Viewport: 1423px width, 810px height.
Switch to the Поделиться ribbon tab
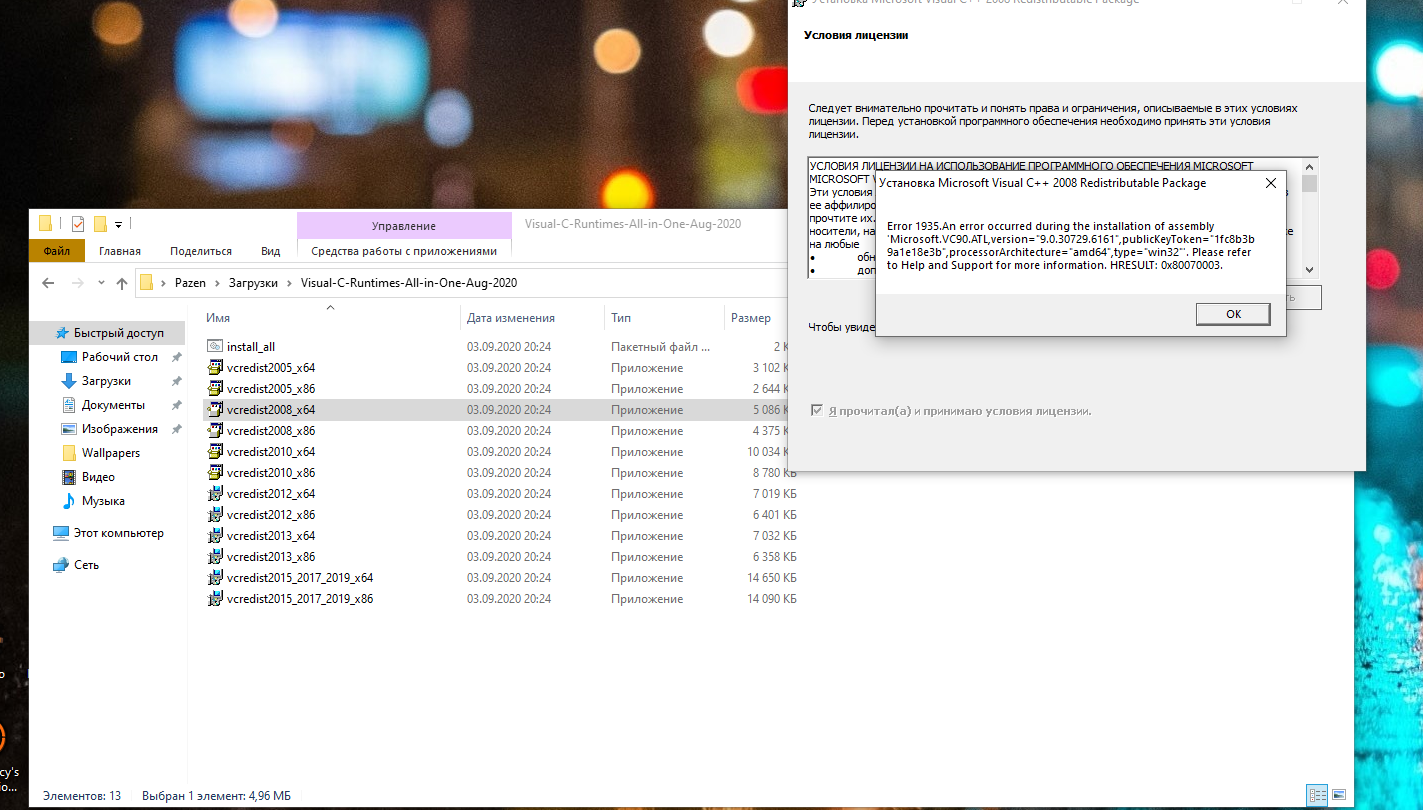pos(201,251)
